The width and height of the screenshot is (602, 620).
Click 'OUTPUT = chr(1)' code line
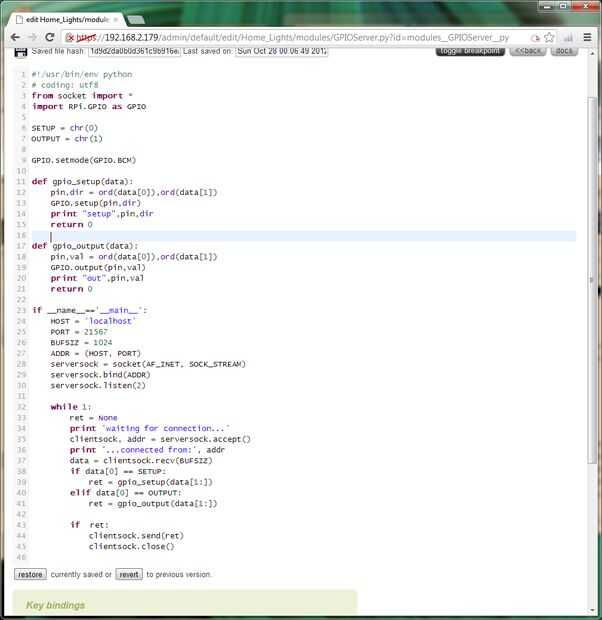click(x=67, y=139)
